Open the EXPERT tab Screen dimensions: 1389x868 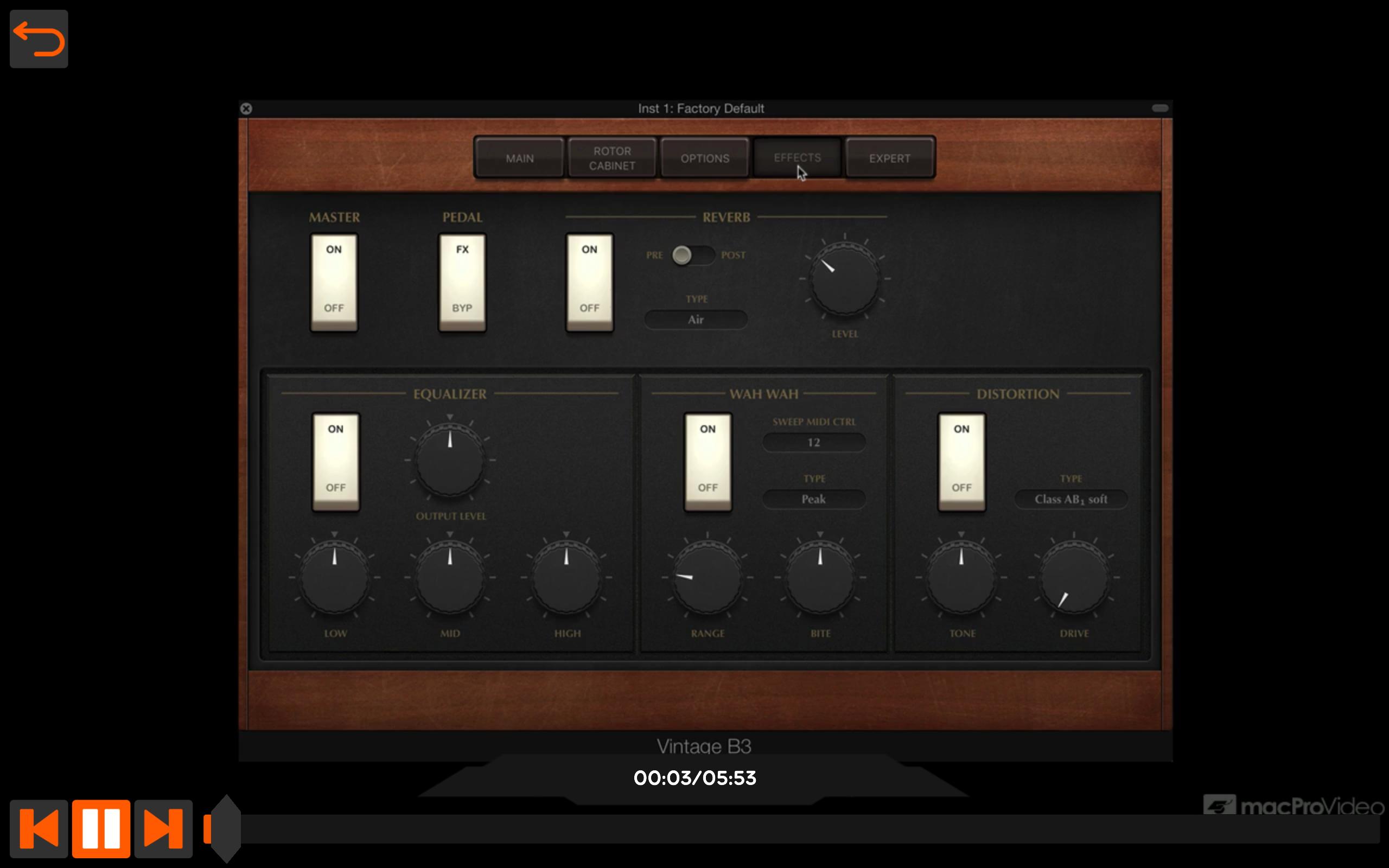coord(890,158)
